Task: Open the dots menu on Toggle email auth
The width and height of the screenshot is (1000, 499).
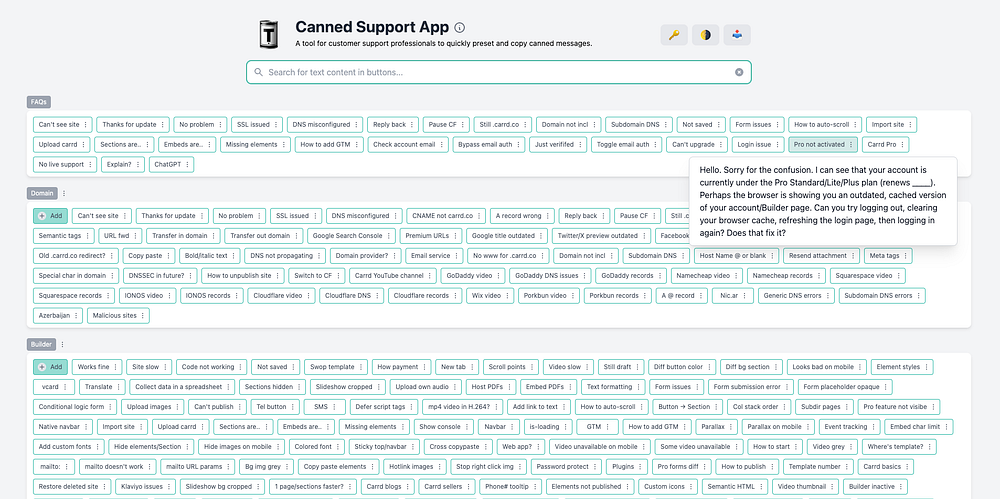Action: [655, 145]
